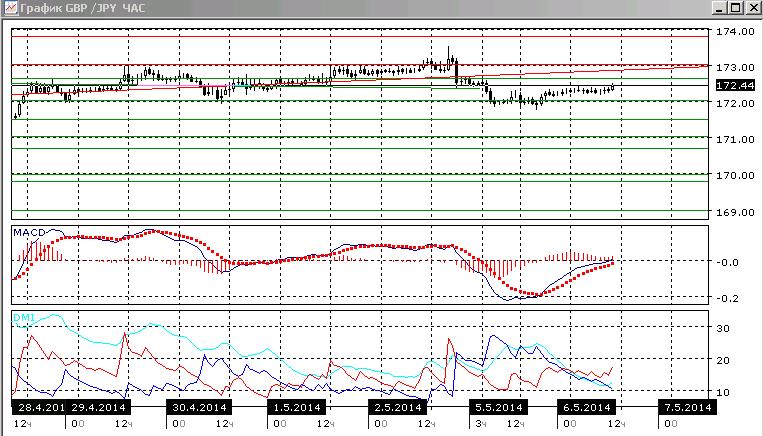This screenshot has width=763, height=436.
Task: Click the 2.5.2014 date marker
Action: pos(398,407)
